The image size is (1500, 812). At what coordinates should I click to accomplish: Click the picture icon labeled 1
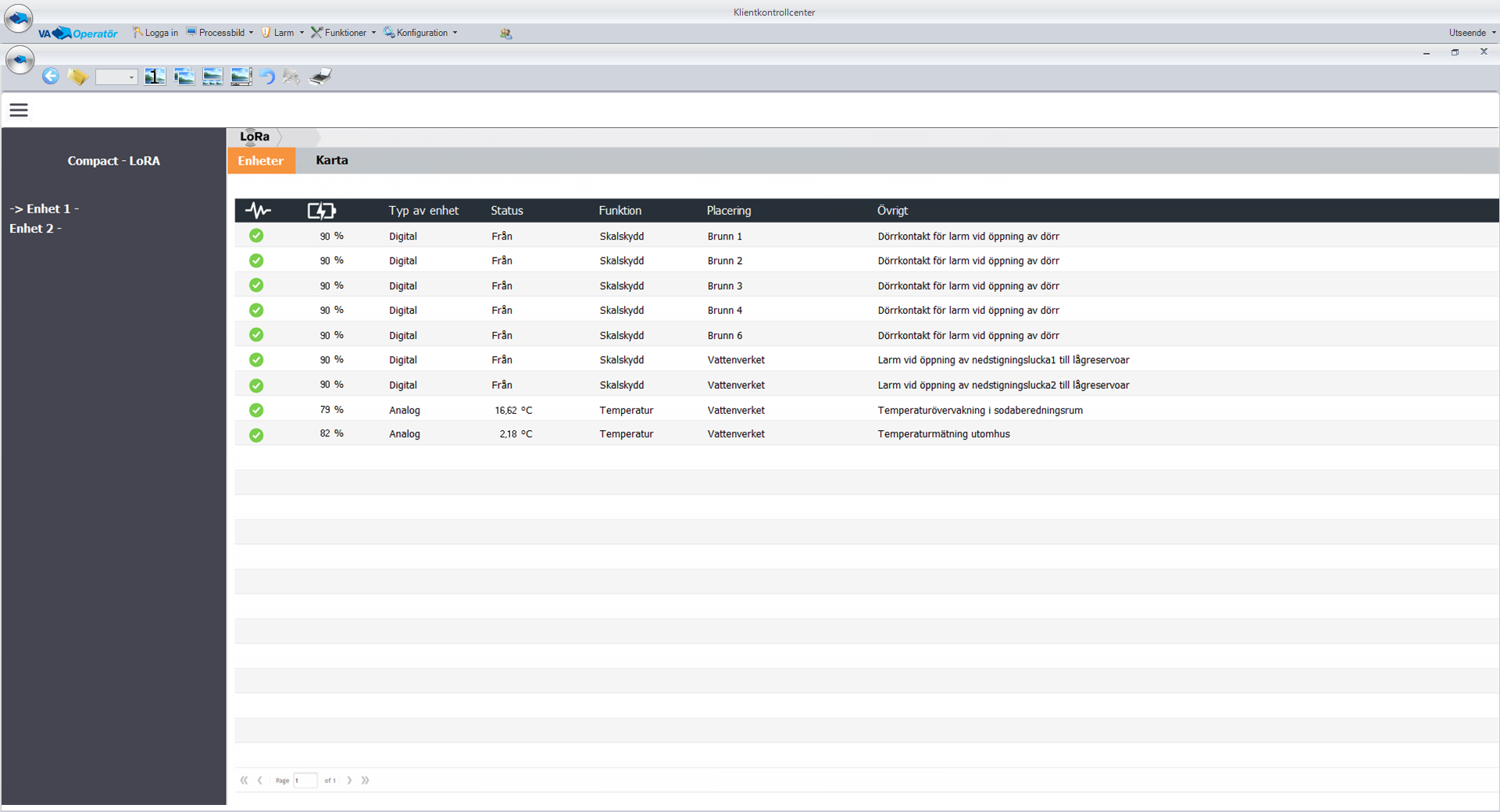click(x=155, y=77)
